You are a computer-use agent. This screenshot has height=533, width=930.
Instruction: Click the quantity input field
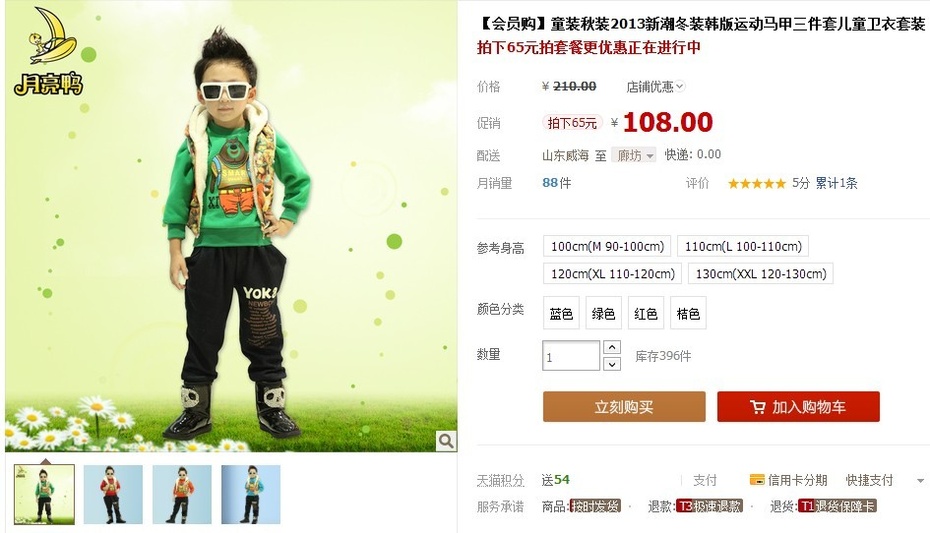tap(571, 356)
